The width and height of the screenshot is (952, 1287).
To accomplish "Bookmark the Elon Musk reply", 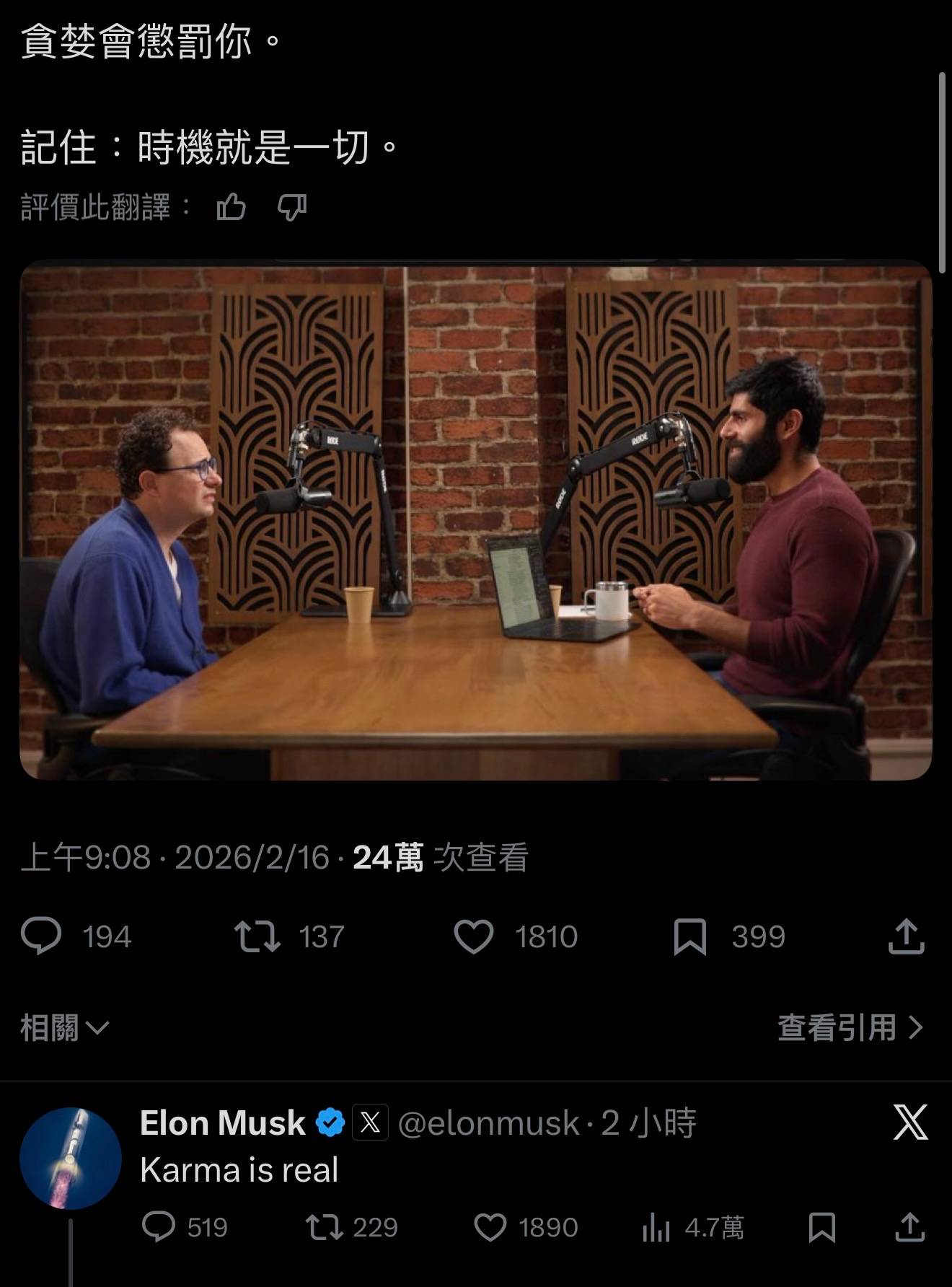I will coord(822,1227).
